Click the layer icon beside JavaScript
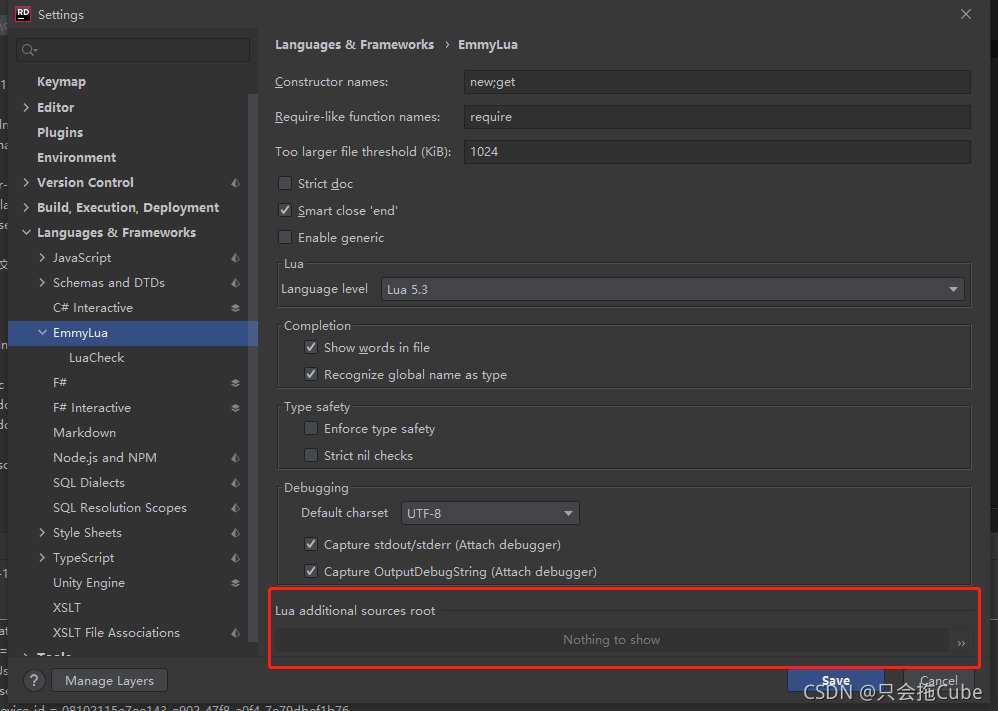Image resolution: width=998 pixels, height=711 pixels. click(235, 258)
